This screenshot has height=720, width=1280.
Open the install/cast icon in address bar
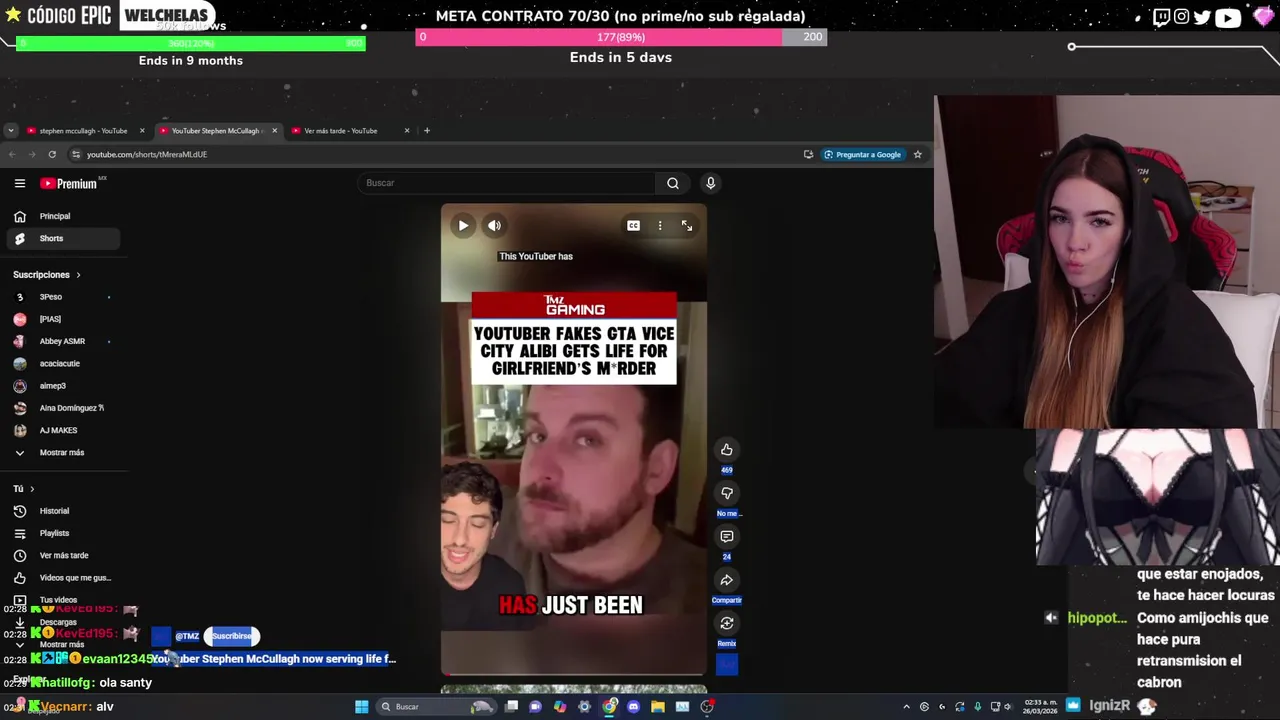(x=808, y=154)
